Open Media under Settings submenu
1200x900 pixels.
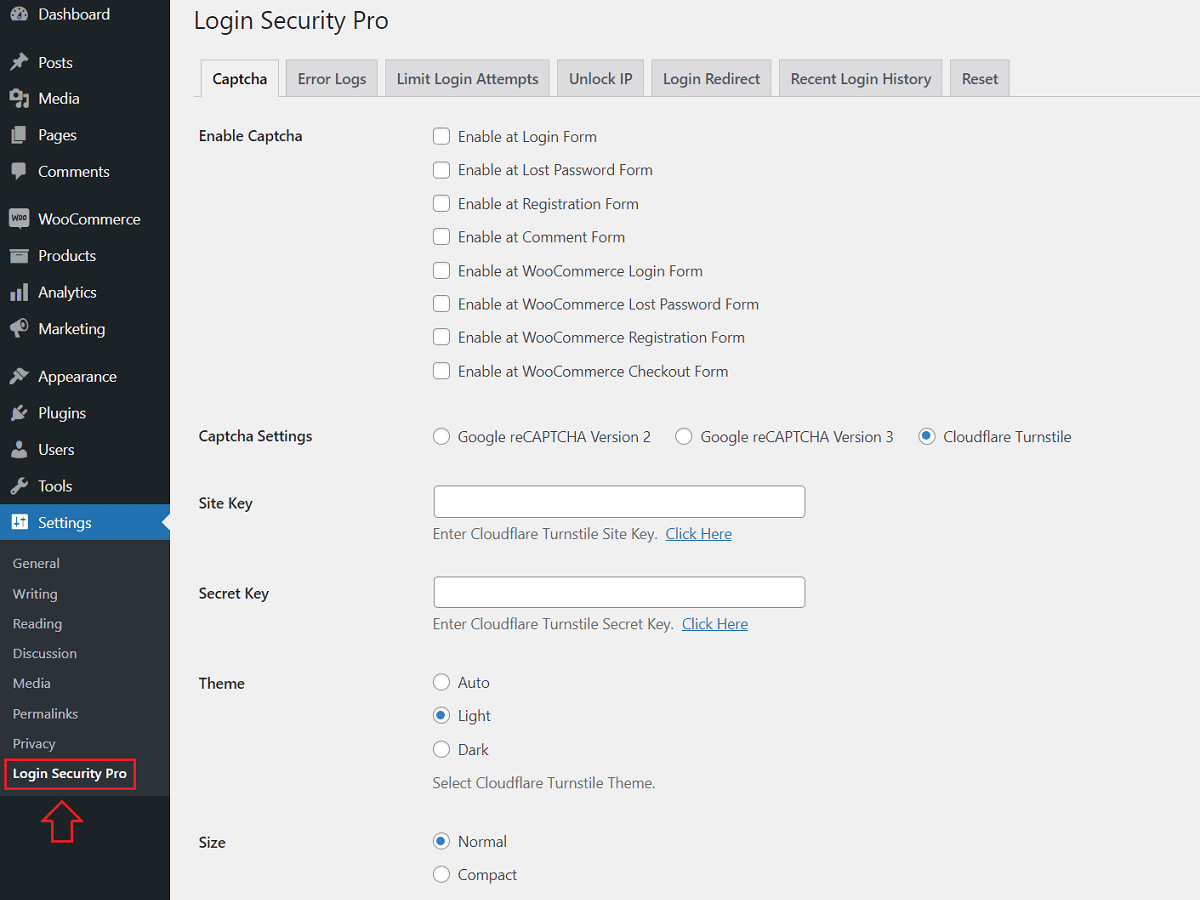pos(32,683)
